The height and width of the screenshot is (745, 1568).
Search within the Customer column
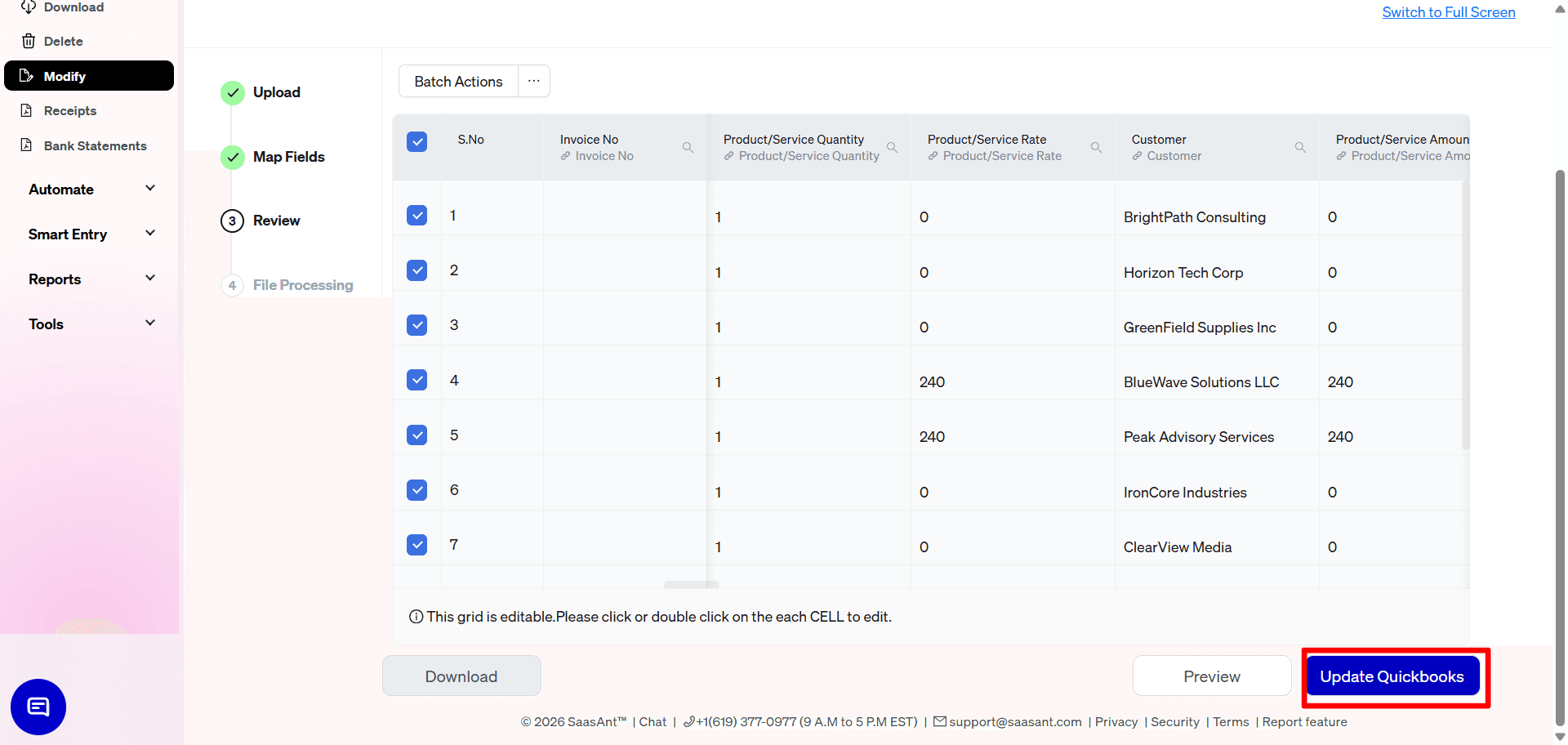(1300, 147)
